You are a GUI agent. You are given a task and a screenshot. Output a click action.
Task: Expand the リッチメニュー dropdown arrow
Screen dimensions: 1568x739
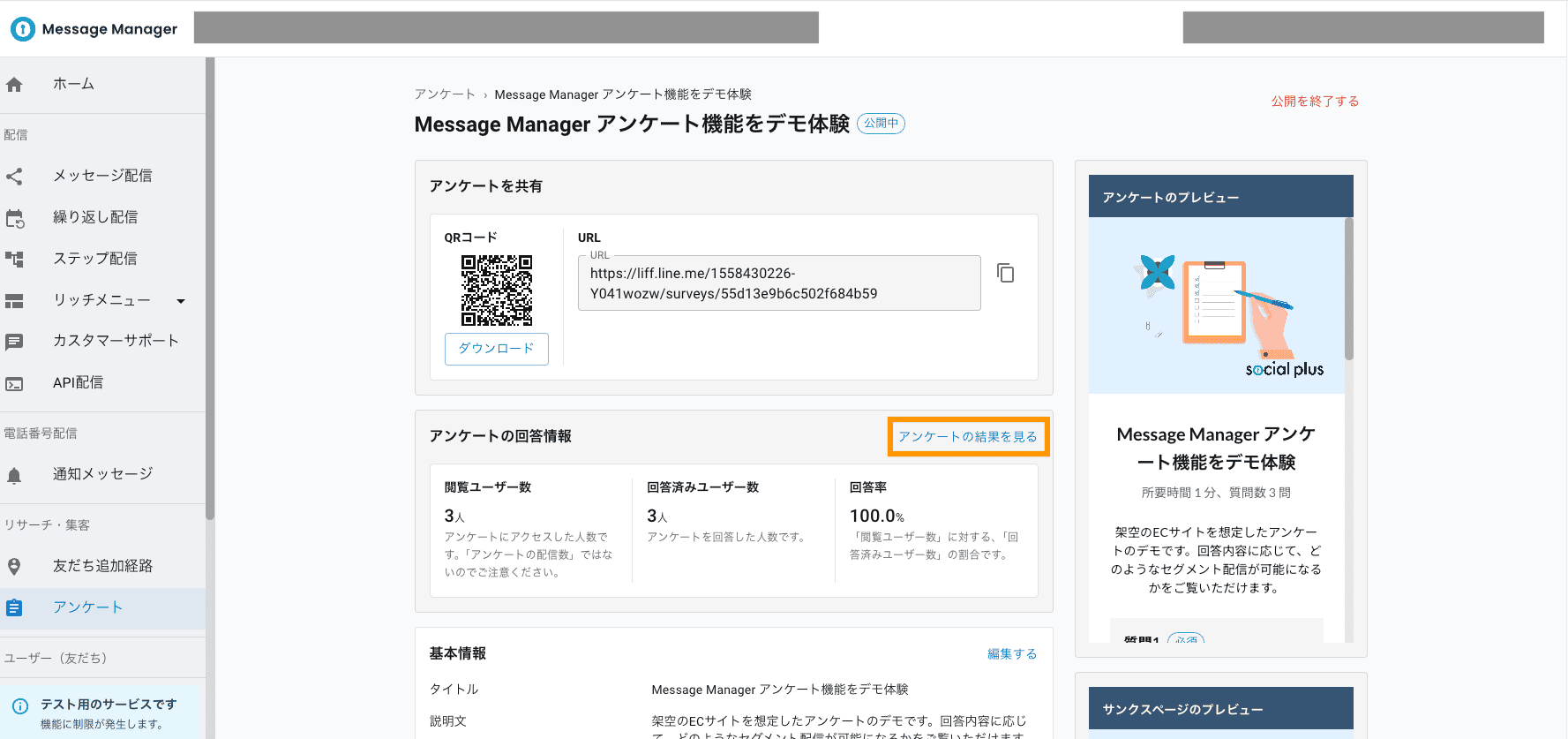point(181,301)
